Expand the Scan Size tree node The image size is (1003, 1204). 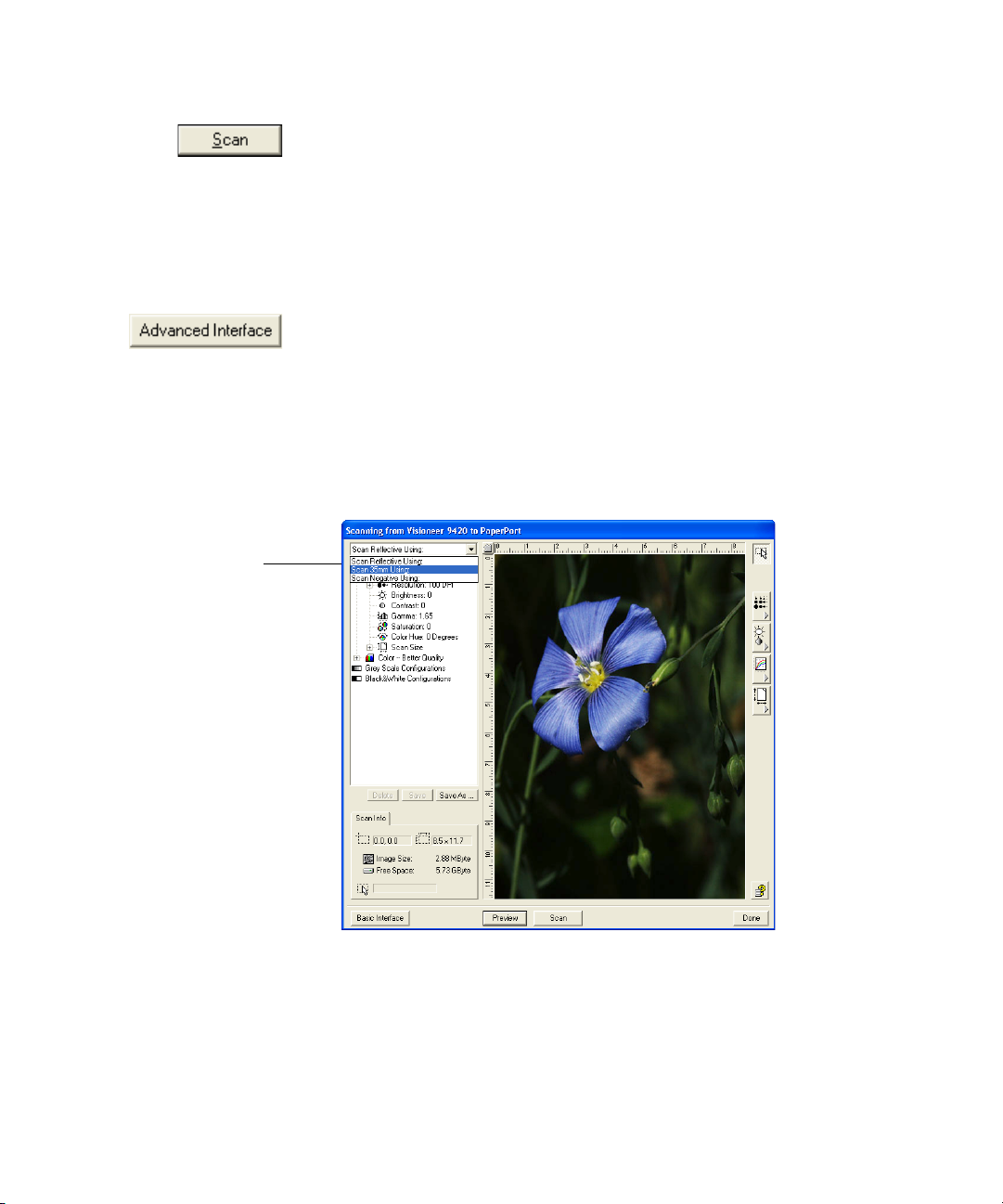coord(369,648)
